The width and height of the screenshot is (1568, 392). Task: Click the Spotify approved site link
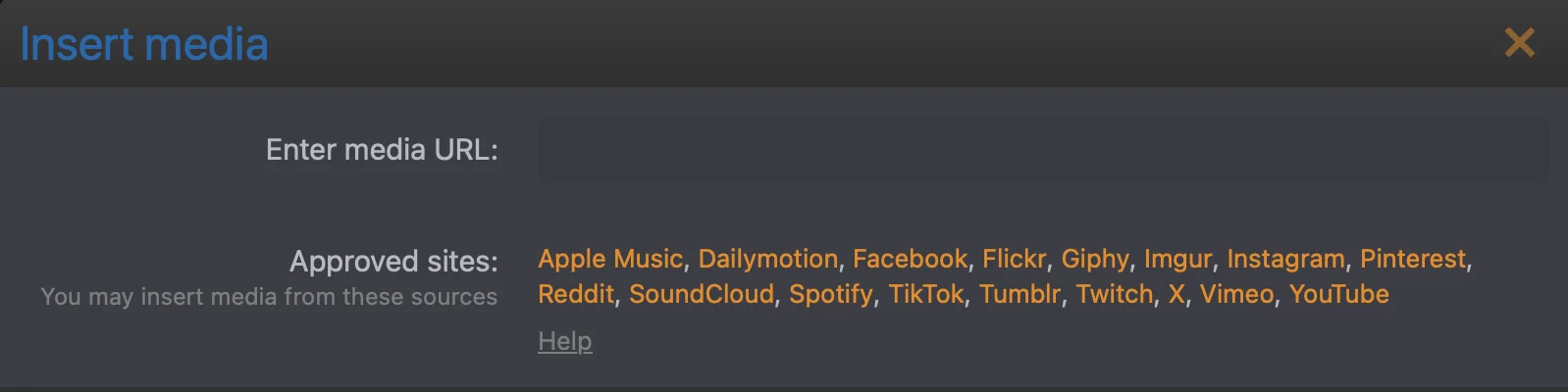[830, 294]
